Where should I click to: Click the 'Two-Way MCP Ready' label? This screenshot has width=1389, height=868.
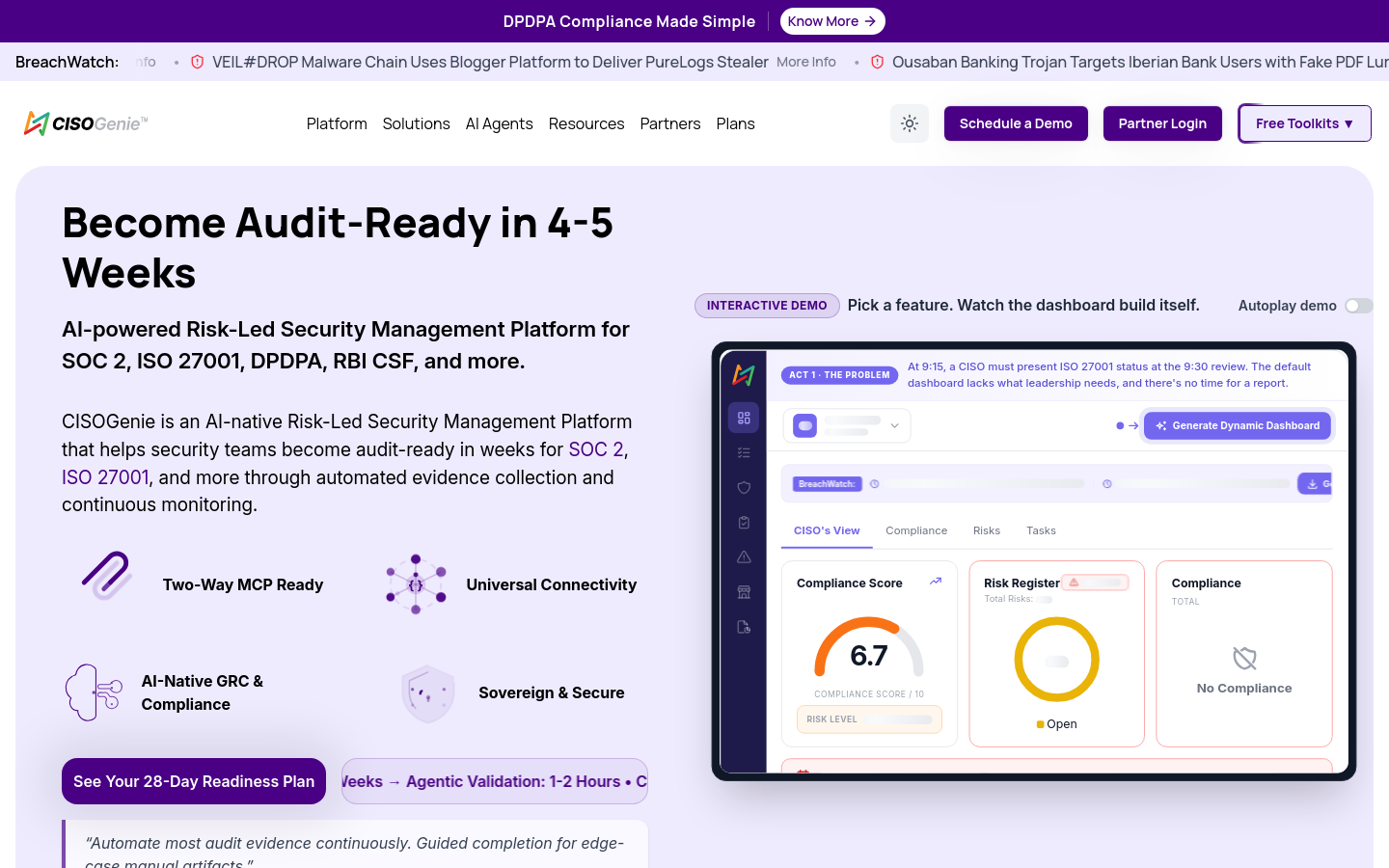243,584
